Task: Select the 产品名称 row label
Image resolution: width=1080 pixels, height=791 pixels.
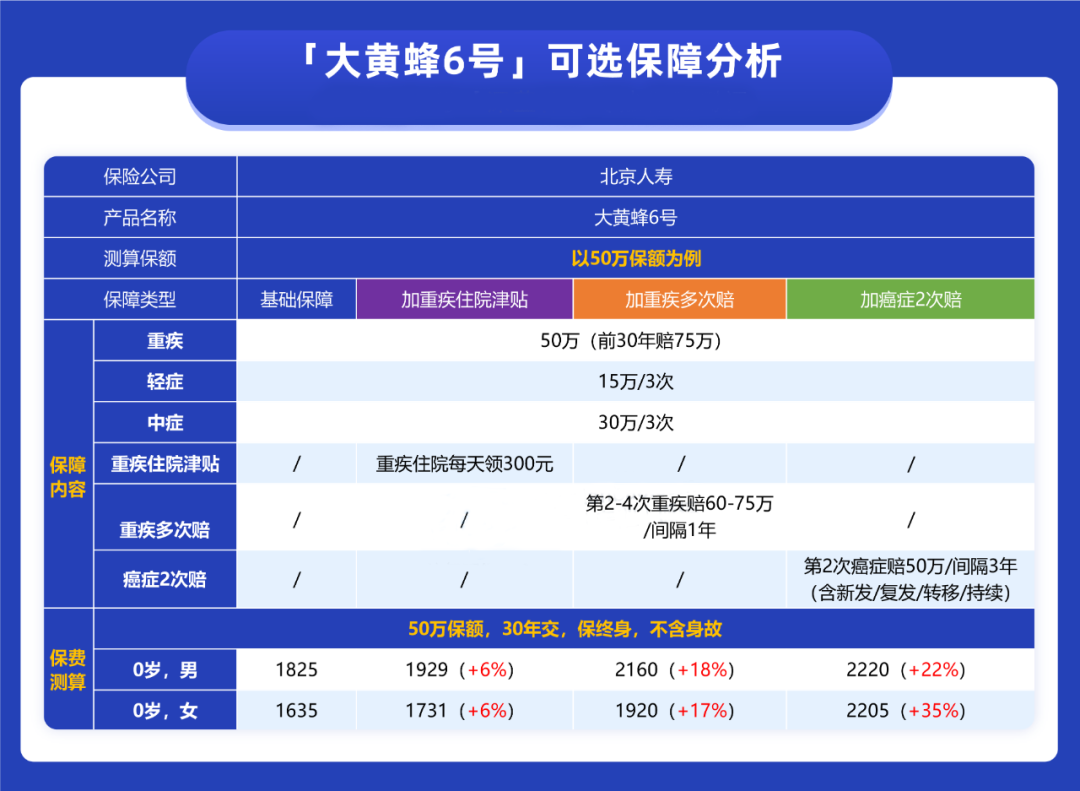Action: (140, 218)
